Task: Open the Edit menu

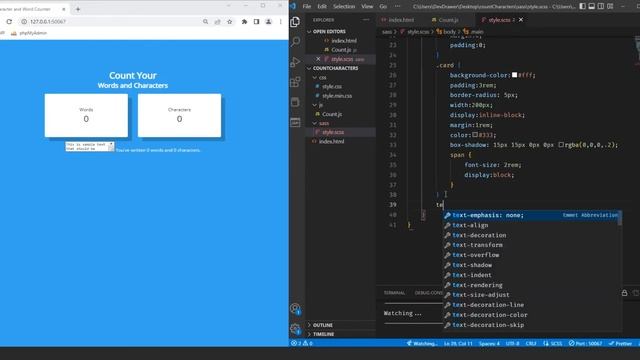Action: [x=322, y=6]
